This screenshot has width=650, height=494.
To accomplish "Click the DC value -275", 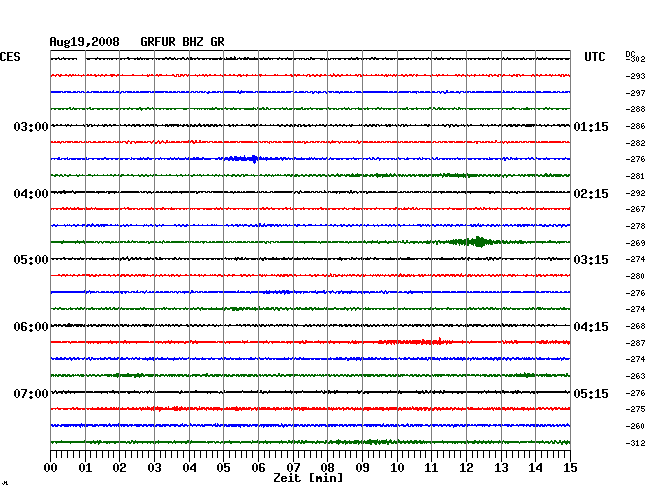I will coord(635,409).
